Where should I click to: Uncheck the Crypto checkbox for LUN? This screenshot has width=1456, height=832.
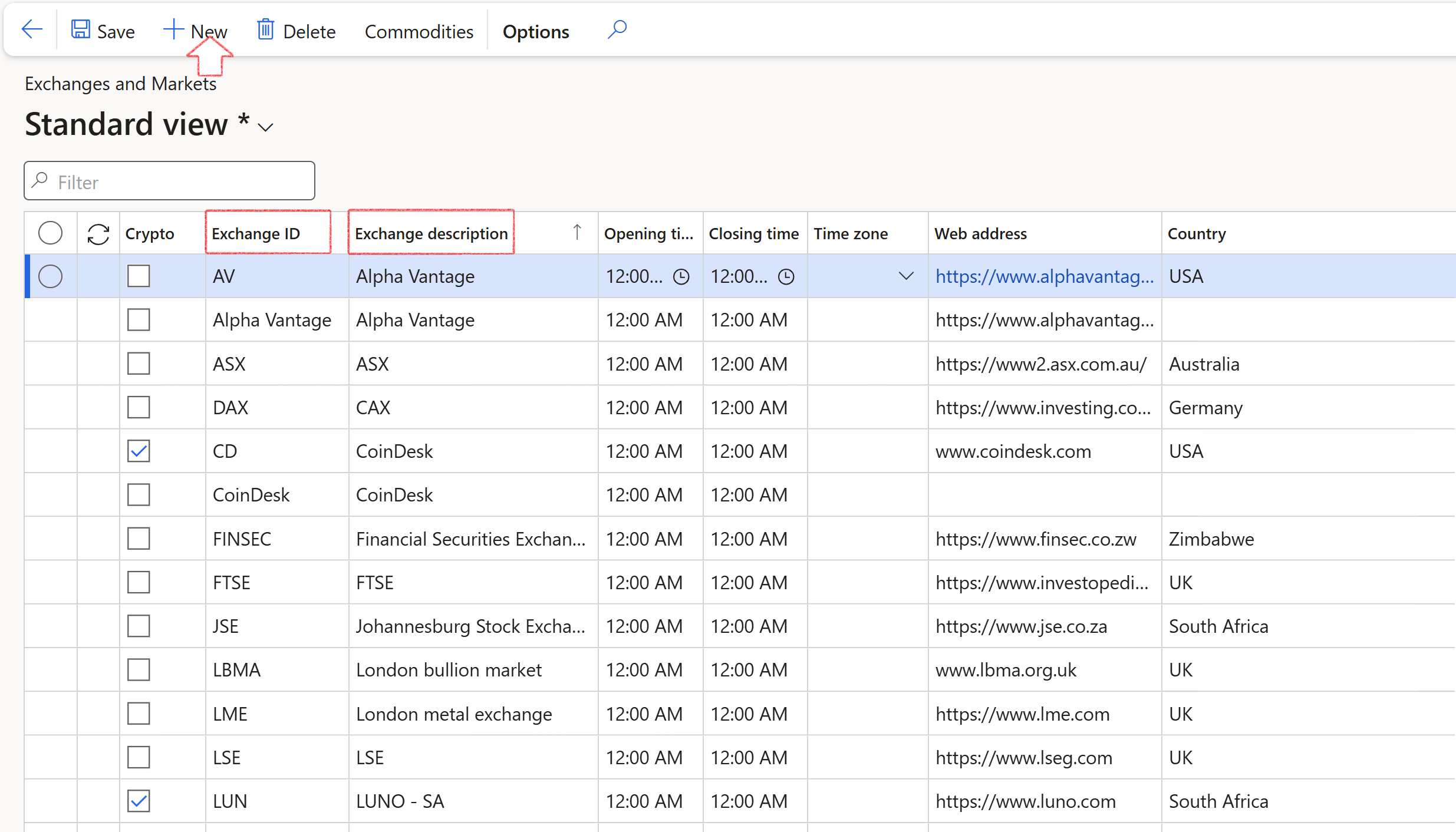[x=139, y=801]
